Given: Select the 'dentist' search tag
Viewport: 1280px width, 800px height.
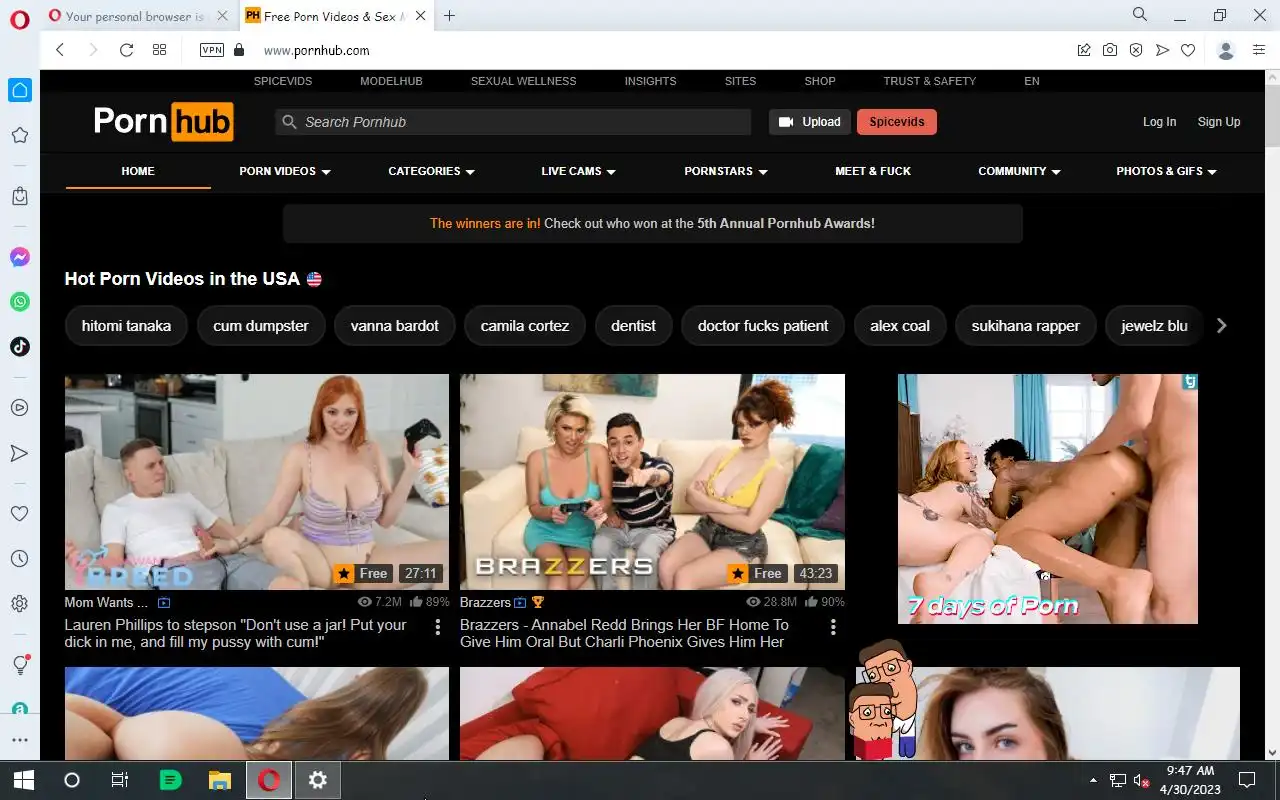Looking at the screenshot, I should pyautogui.click(x=633, y=326).
